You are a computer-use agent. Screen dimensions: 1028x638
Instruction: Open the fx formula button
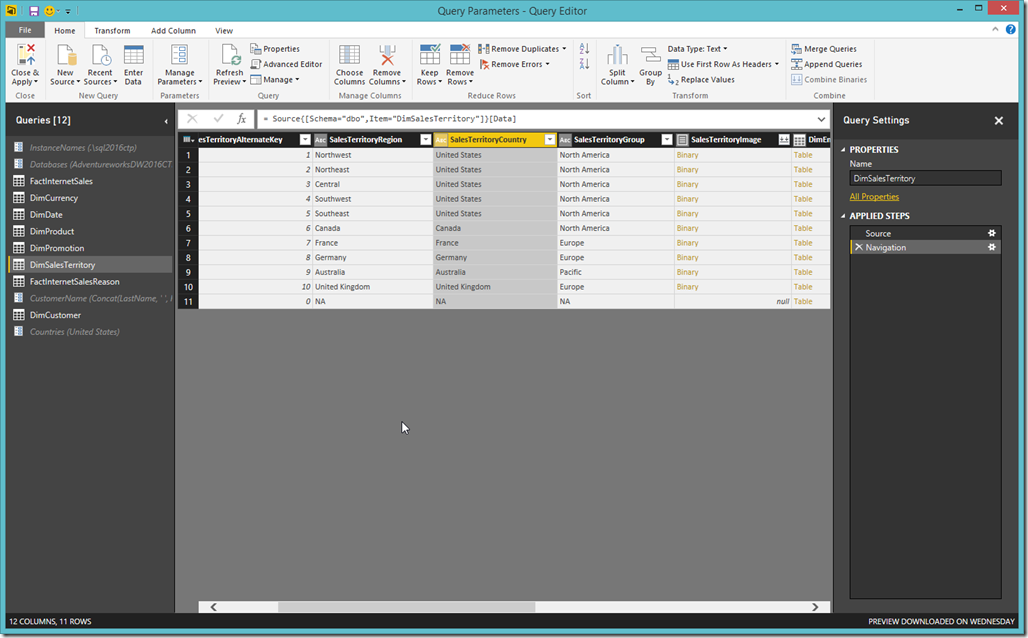(x=241, y=119)
